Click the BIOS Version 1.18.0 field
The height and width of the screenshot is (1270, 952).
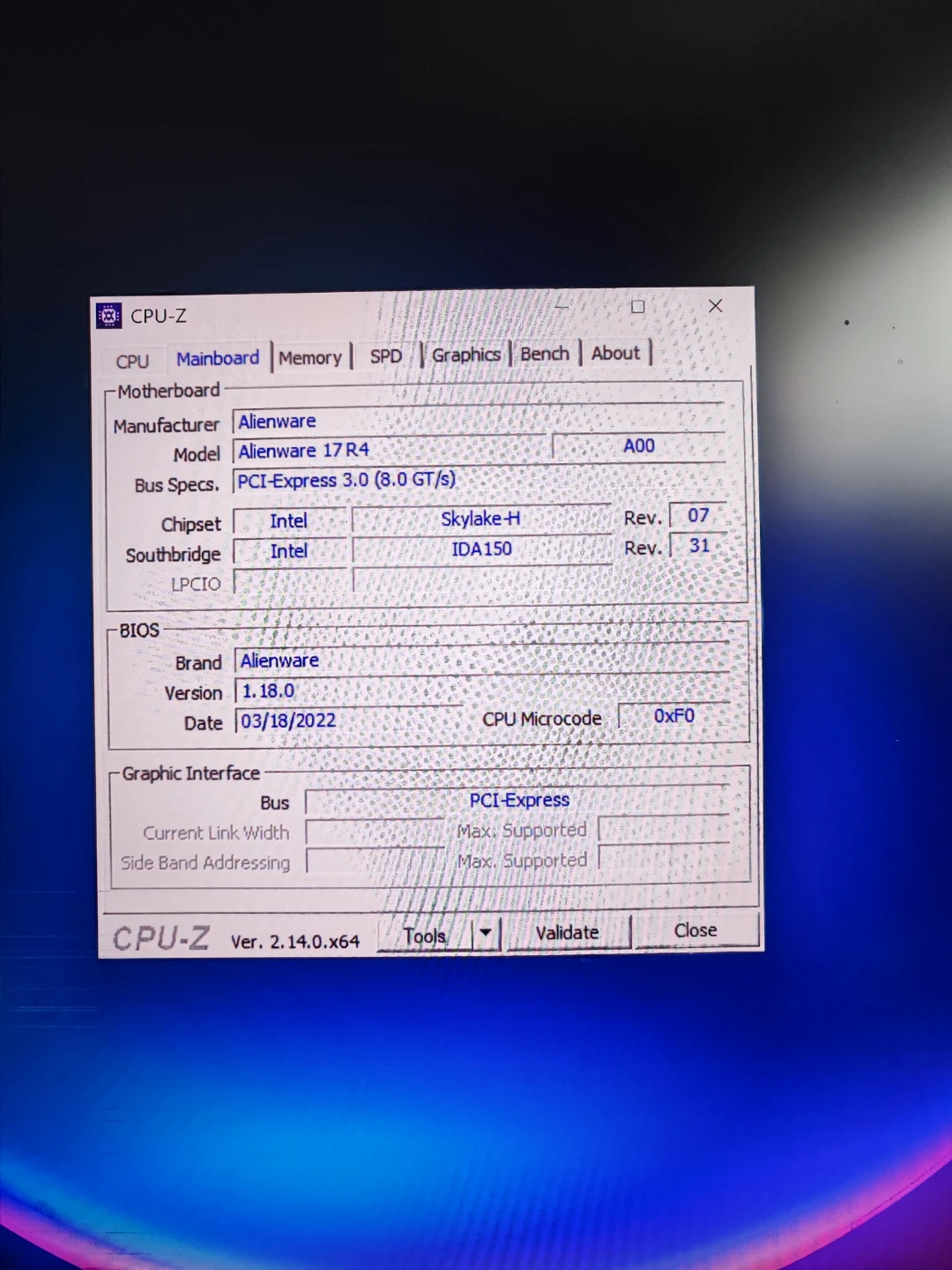pyautogui.click(x=481, y=689)
